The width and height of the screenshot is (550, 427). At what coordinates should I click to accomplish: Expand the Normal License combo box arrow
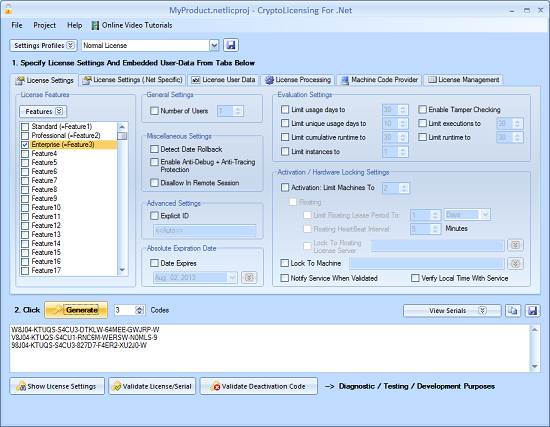(214, 45)
